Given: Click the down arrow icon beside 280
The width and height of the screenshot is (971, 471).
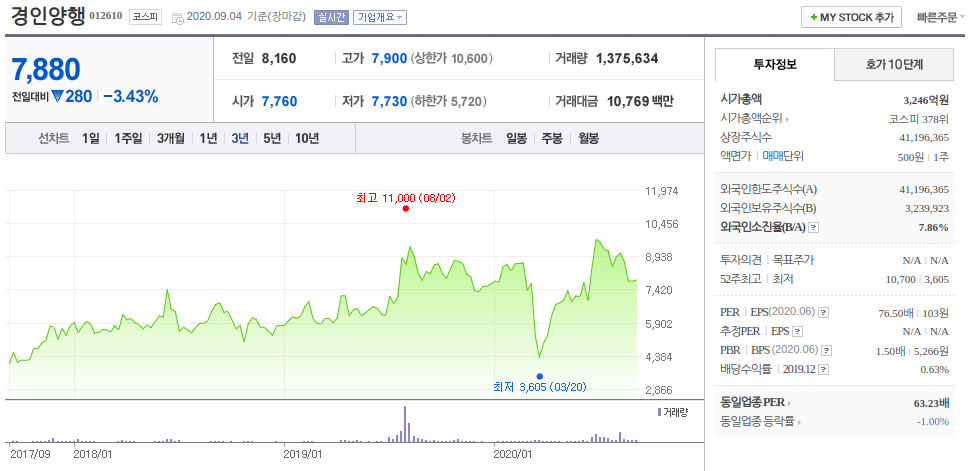Looking at the screenshot, I should tap(58, 97).
